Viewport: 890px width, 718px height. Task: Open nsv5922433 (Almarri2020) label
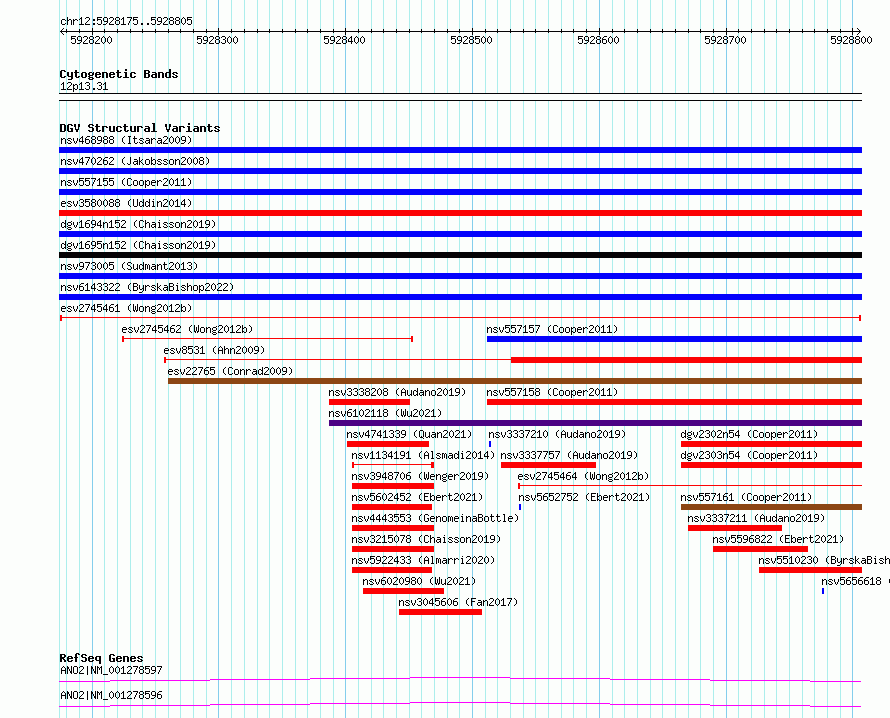(423, 560)
